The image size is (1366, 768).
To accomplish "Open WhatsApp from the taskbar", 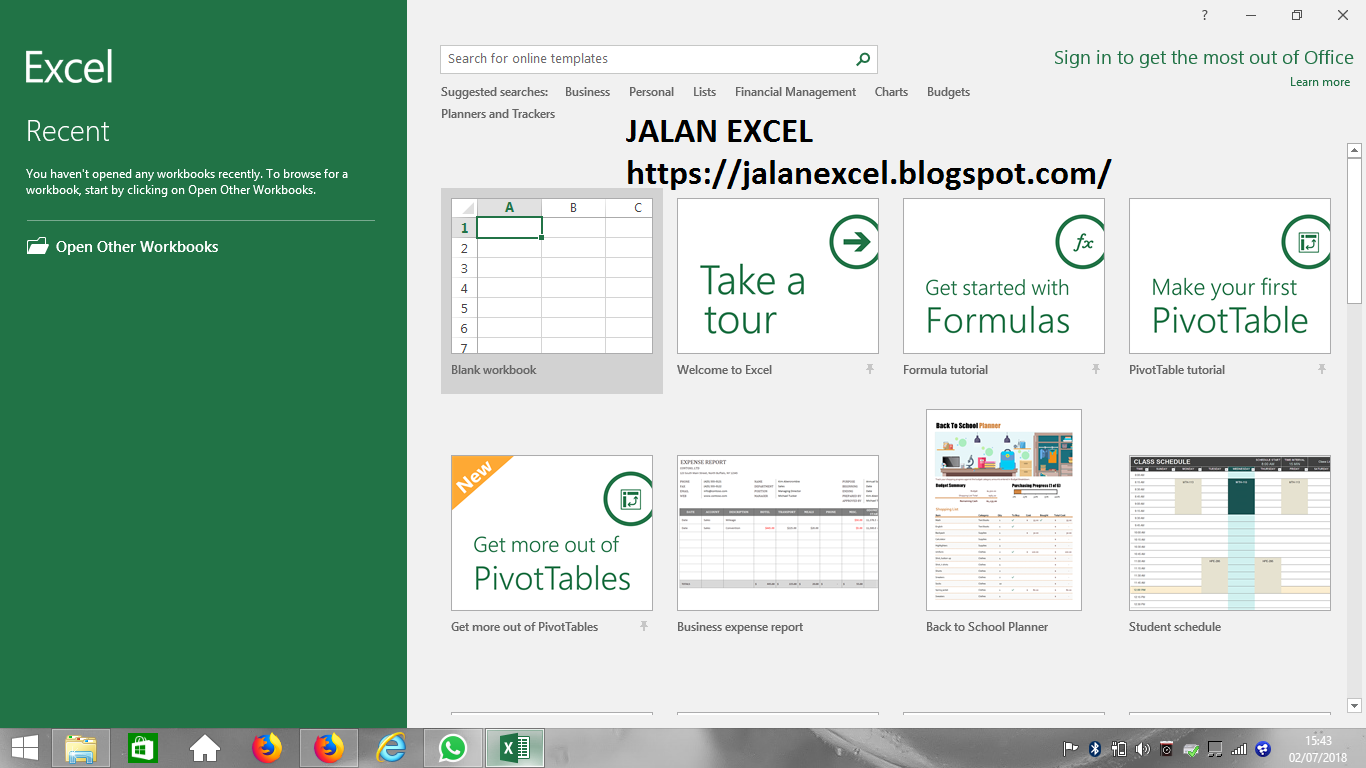I will (452, 747).
